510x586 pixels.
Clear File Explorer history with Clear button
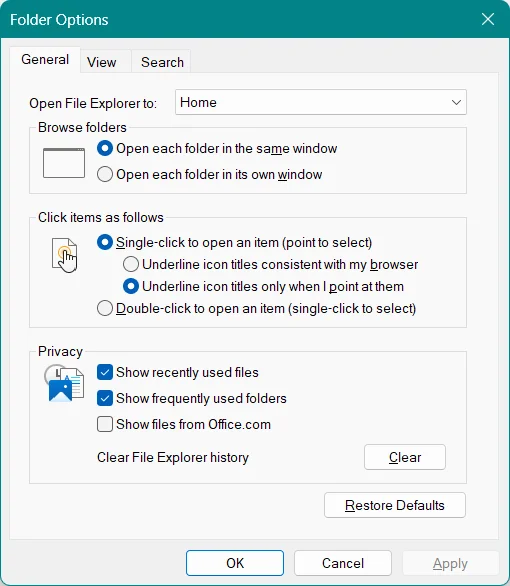(405, 457)
